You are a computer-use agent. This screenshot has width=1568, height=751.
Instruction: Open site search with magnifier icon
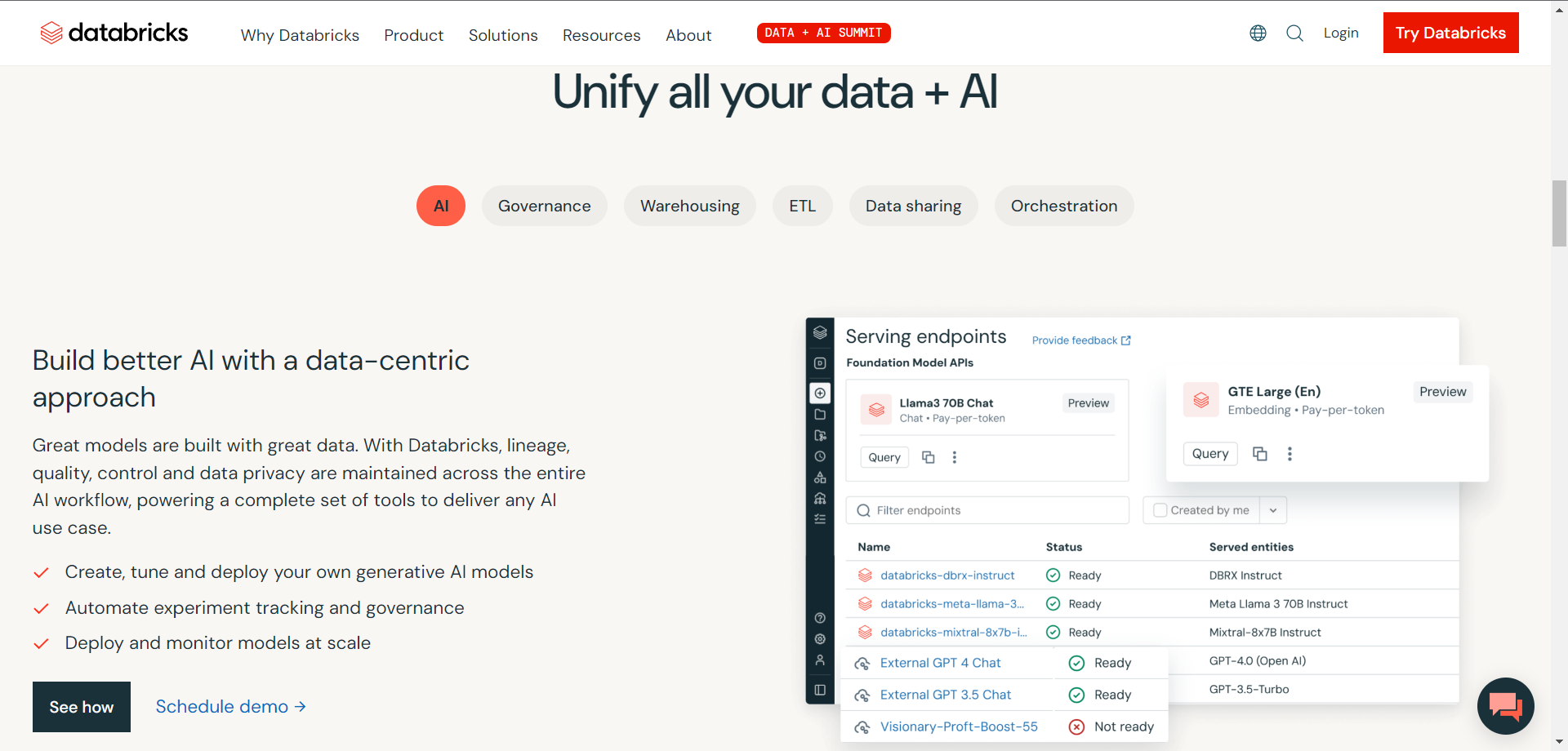click(1294, 33)
